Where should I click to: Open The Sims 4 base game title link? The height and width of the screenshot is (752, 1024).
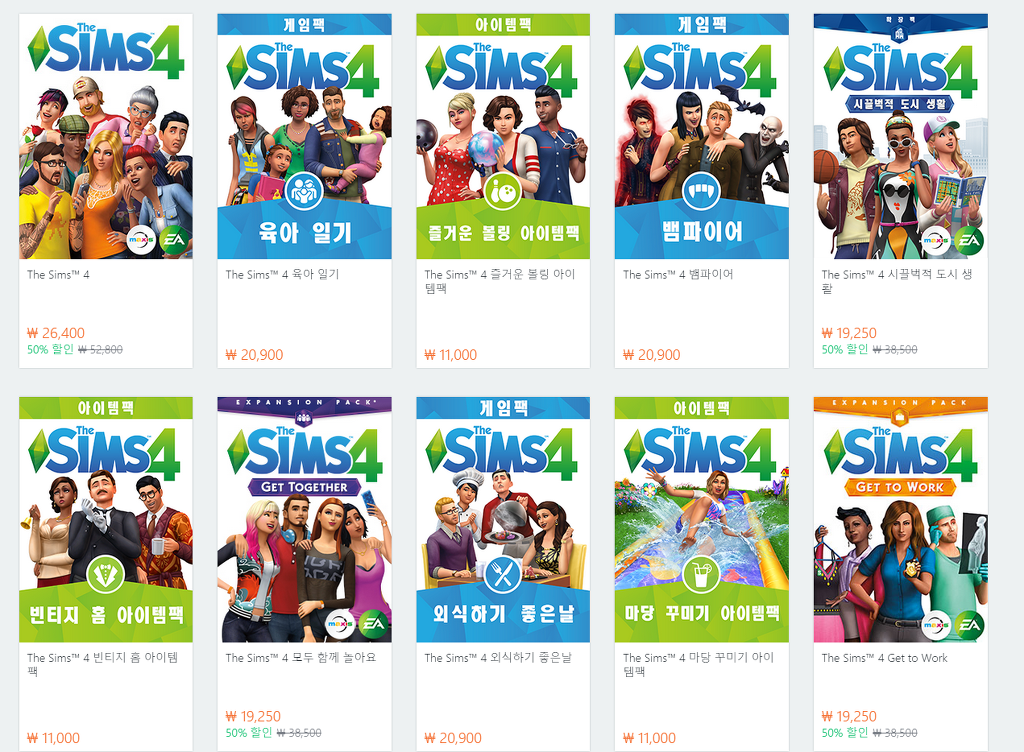58,275
